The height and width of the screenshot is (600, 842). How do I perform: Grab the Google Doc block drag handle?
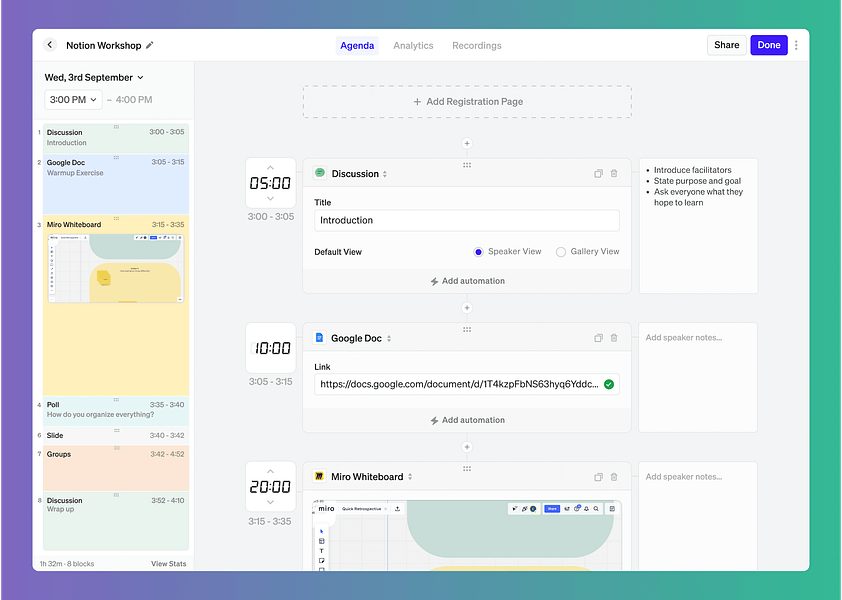pos(467,329)
